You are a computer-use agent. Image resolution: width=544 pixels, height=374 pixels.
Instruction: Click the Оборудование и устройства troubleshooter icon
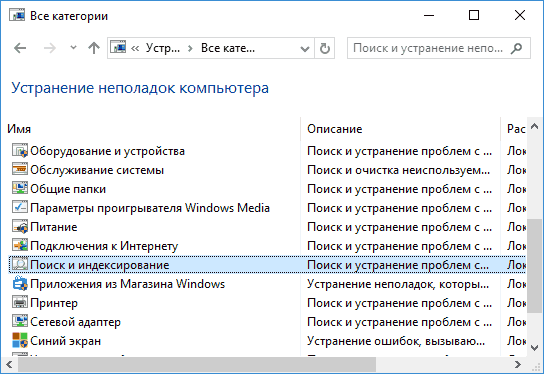tap(20, 151)
